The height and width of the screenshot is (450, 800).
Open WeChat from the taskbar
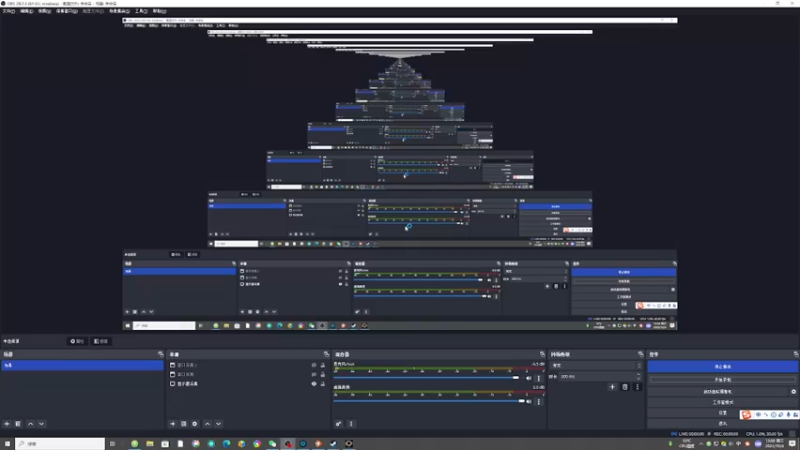pyautogui.click(x=272, y=444)
